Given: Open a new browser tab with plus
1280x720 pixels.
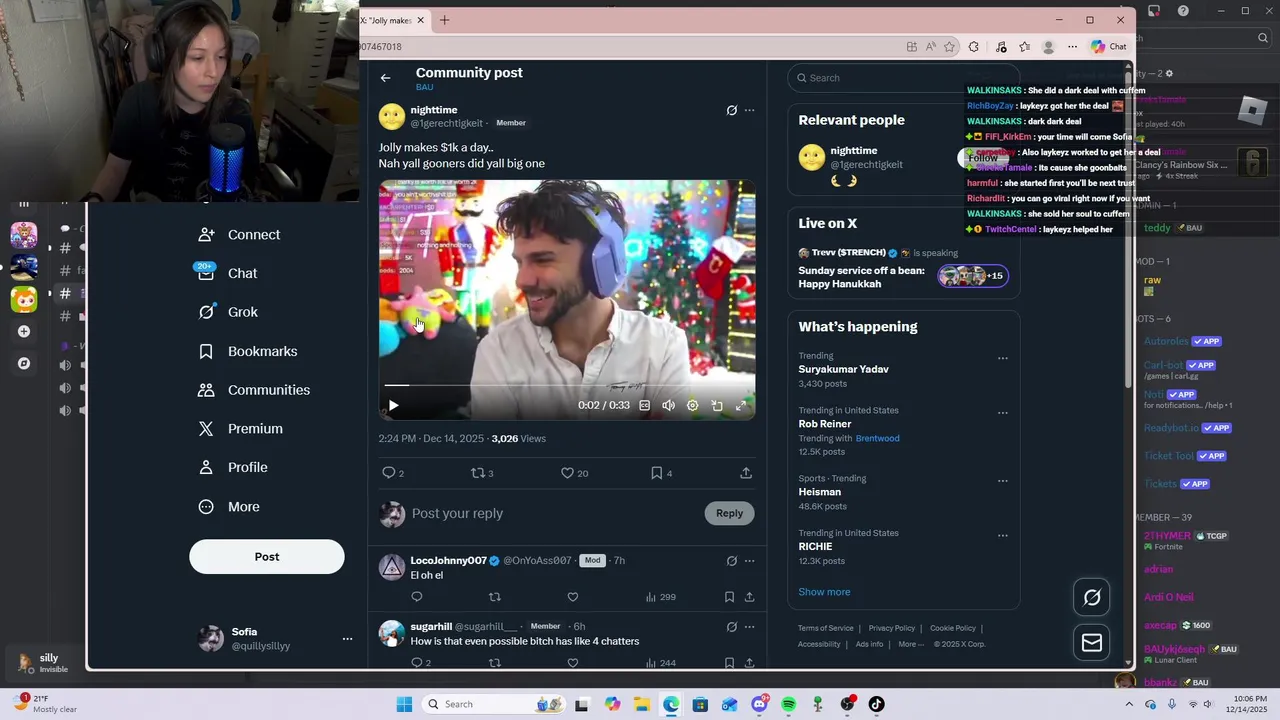Looking at the screenshot, I should pos(445,20).
